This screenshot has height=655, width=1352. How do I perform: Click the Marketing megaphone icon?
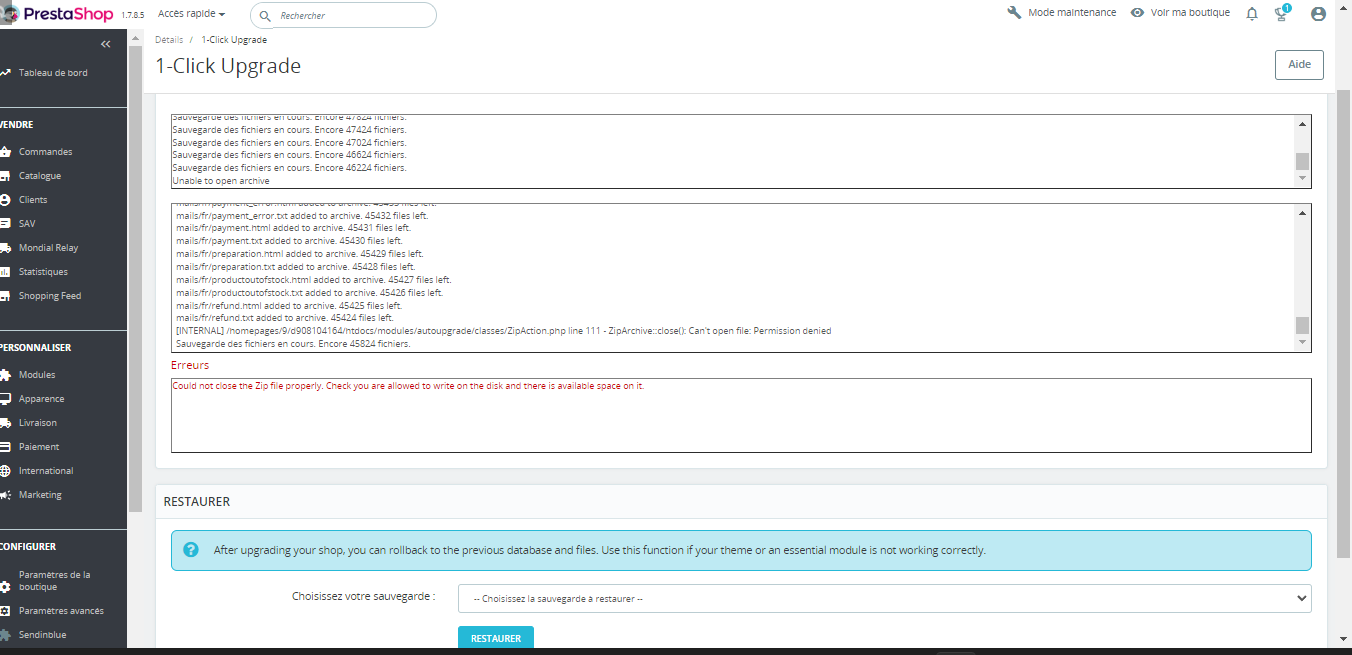(x=5, y=495)
